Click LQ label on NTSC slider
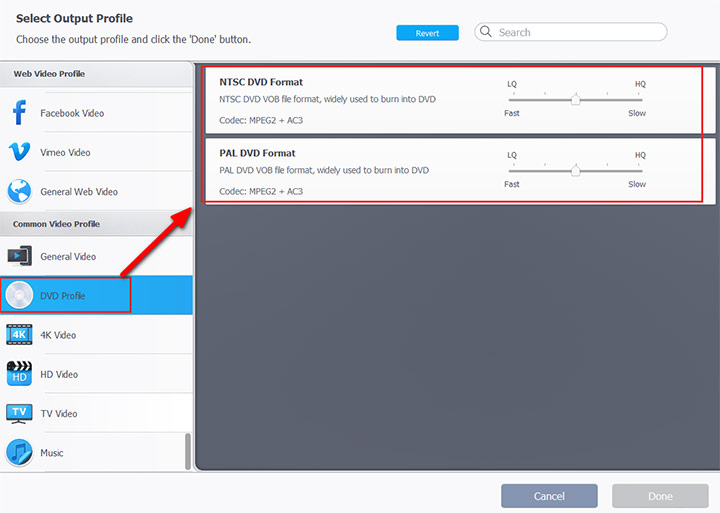720x513 pixels. pyautogui.click(x=512, y=84)
